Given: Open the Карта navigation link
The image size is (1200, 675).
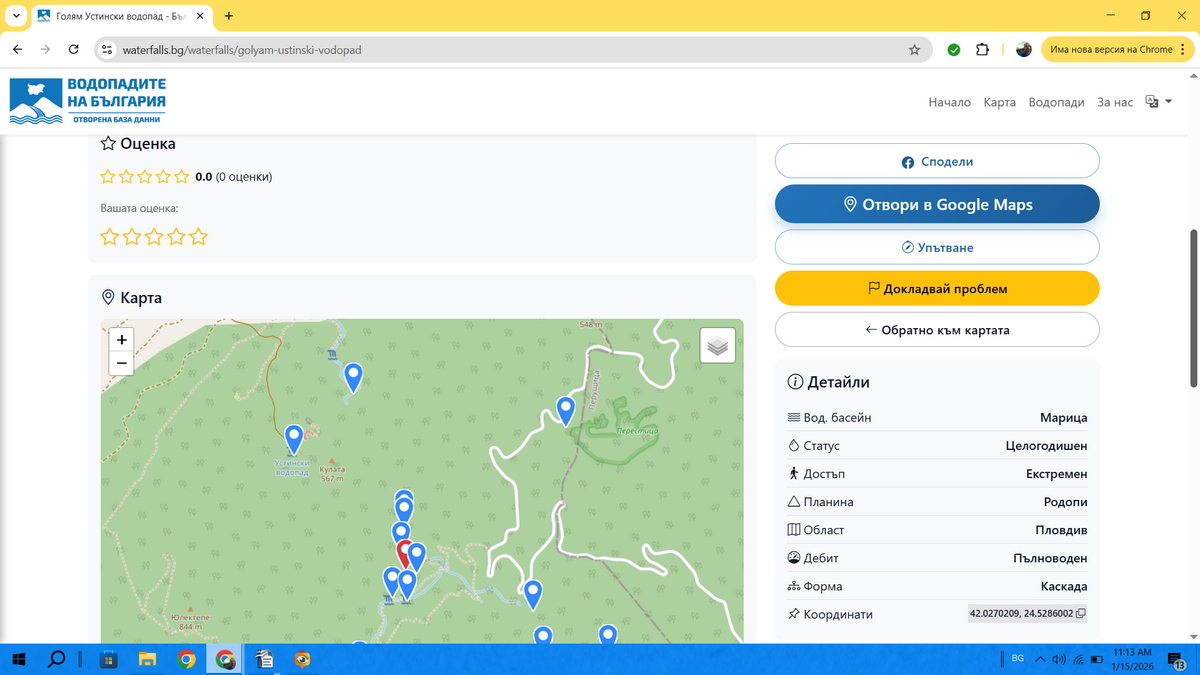Looking at the screenshot, I should click(x=999, y=102).
